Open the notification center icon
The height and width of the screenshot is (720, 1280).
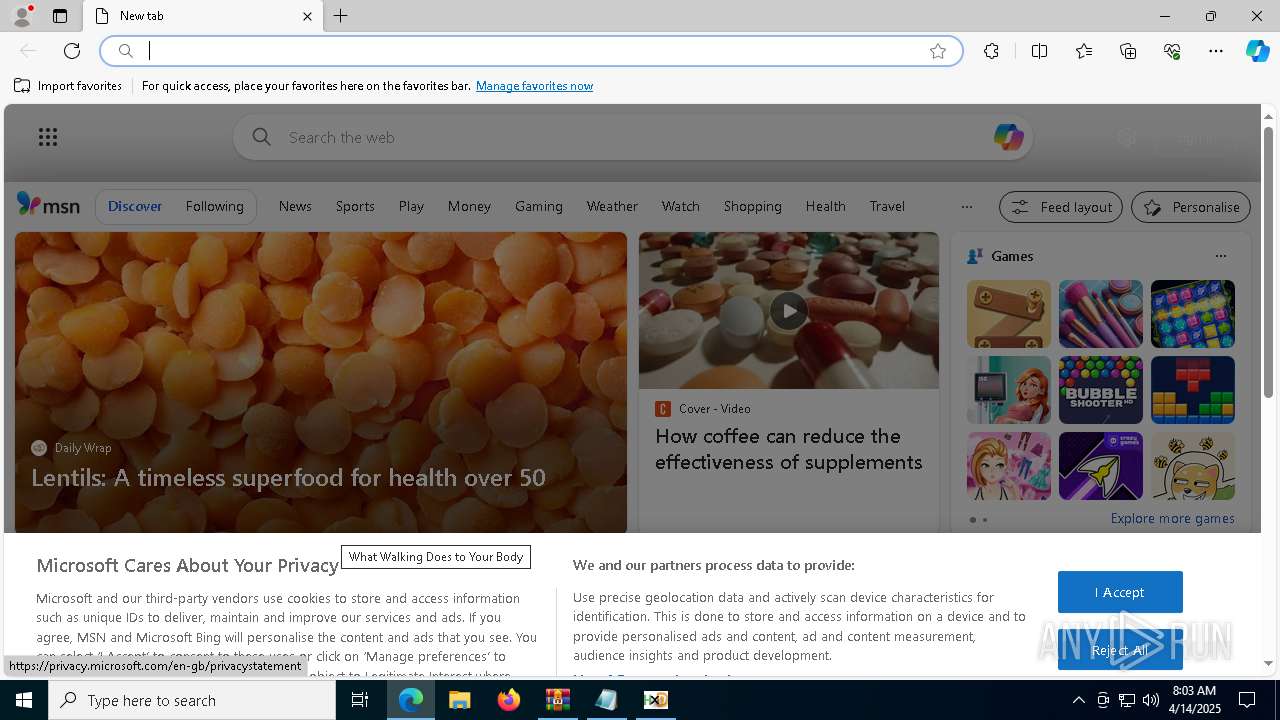[1247, 700]
